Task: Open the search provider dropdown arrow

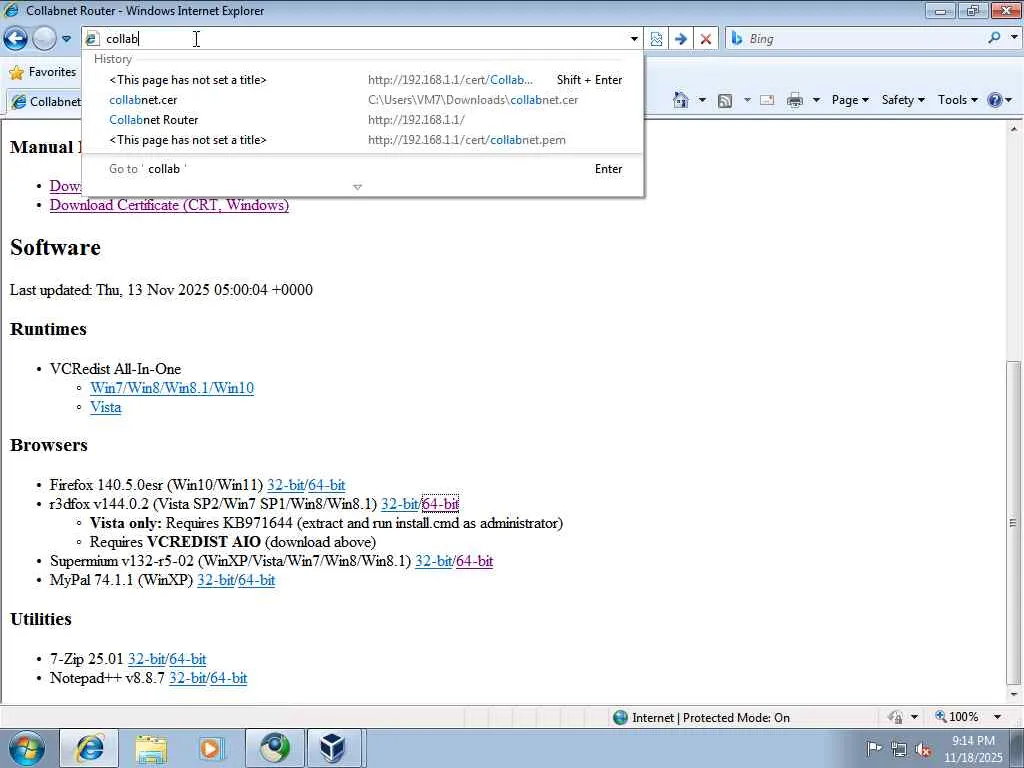Action: tap(1014, 37)
